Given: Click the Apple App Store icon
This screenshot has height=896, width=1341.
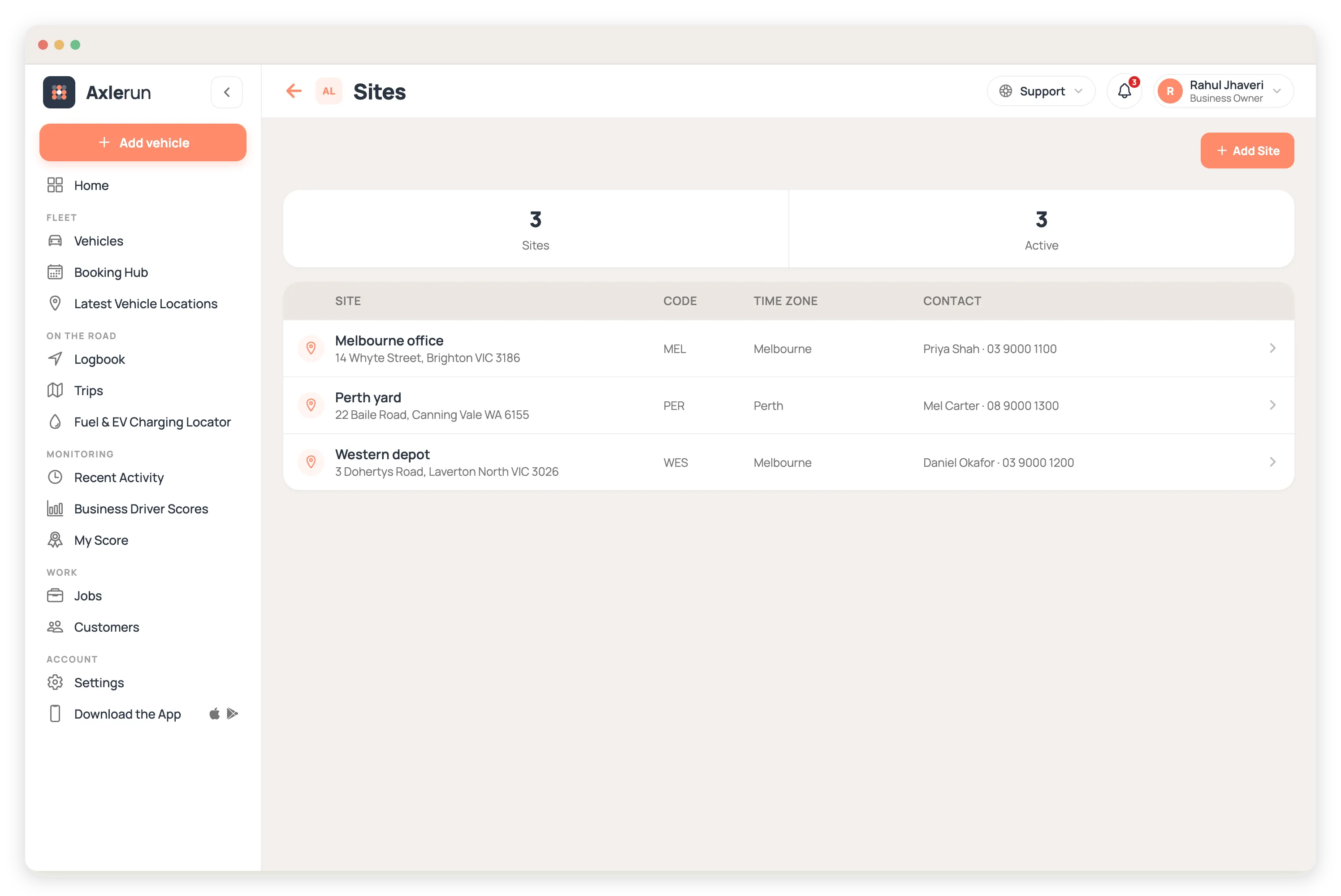Looking at the screenshot, I should click(x=214, y=714).
